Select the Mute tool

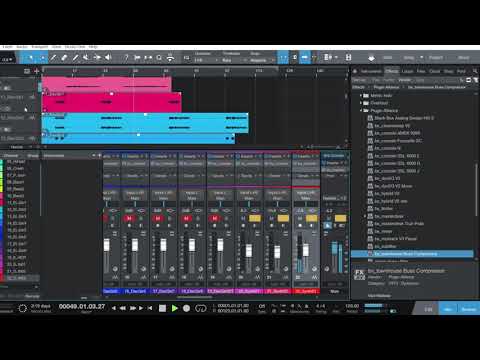click(86, 58)
